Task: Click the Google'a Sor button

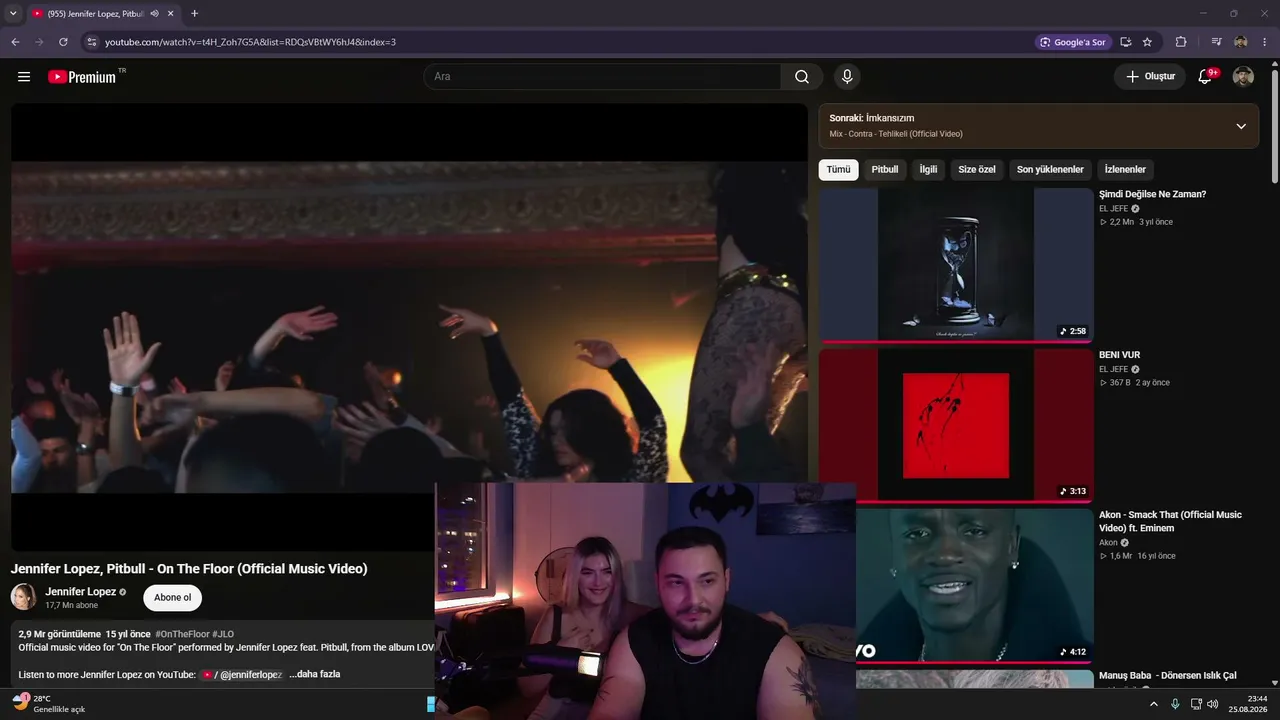Action: pyautogui.click(x=1072, y=42)
